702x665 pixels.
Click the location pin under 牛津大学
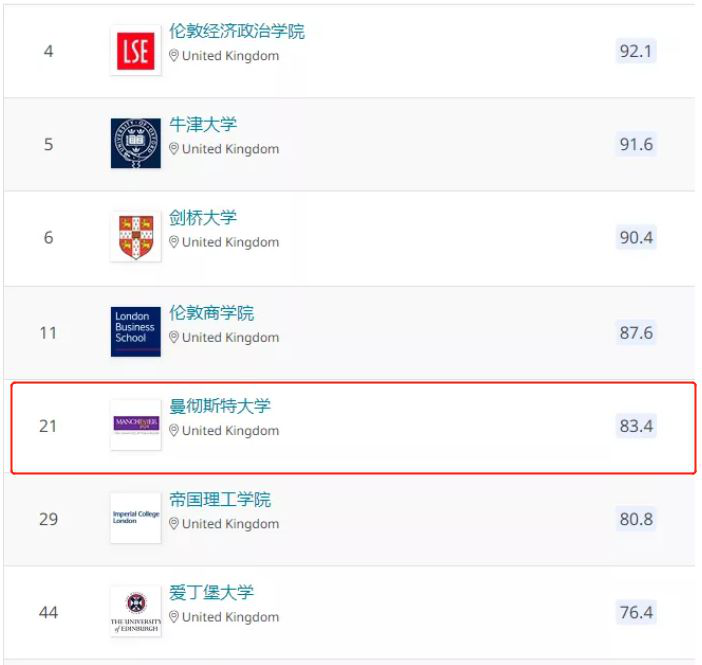(174, 149)
